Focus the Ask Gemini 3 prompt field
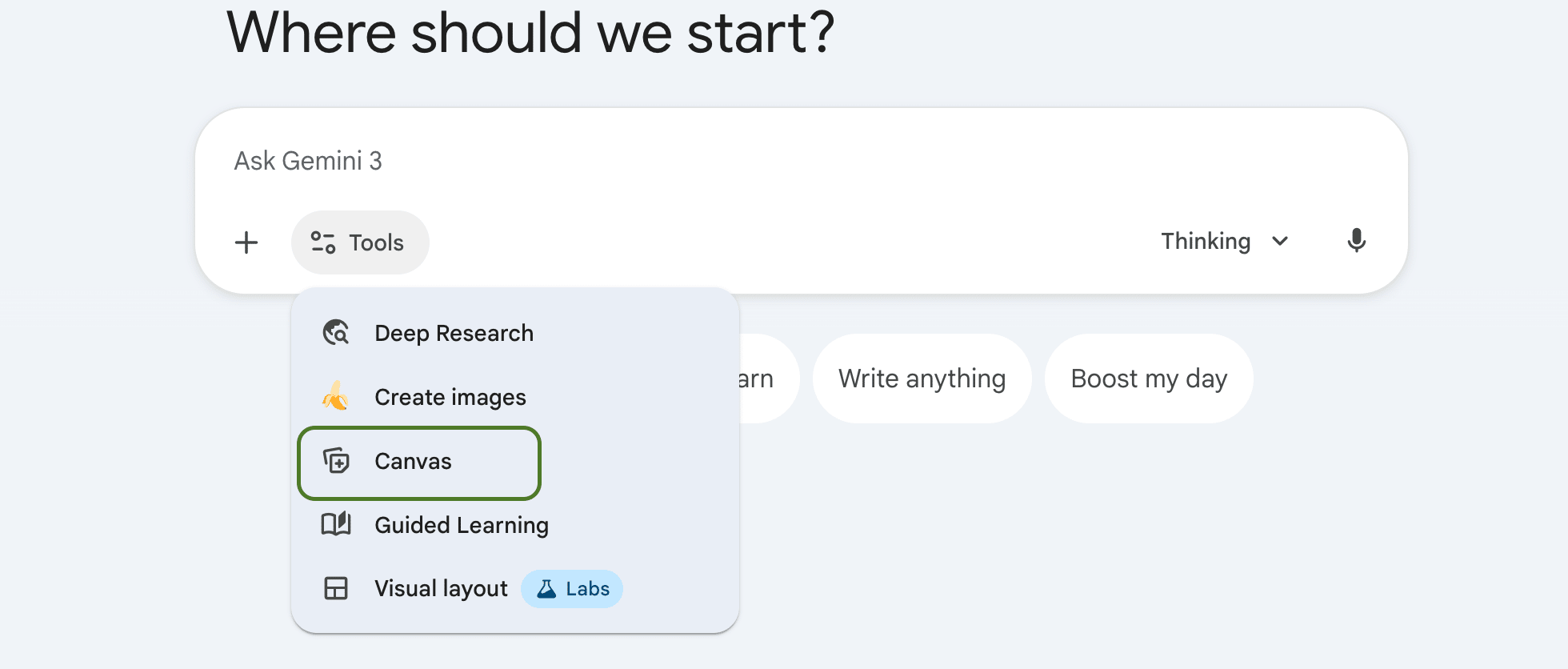Screen dimensions: 1568x669 [x=720, y=161]
